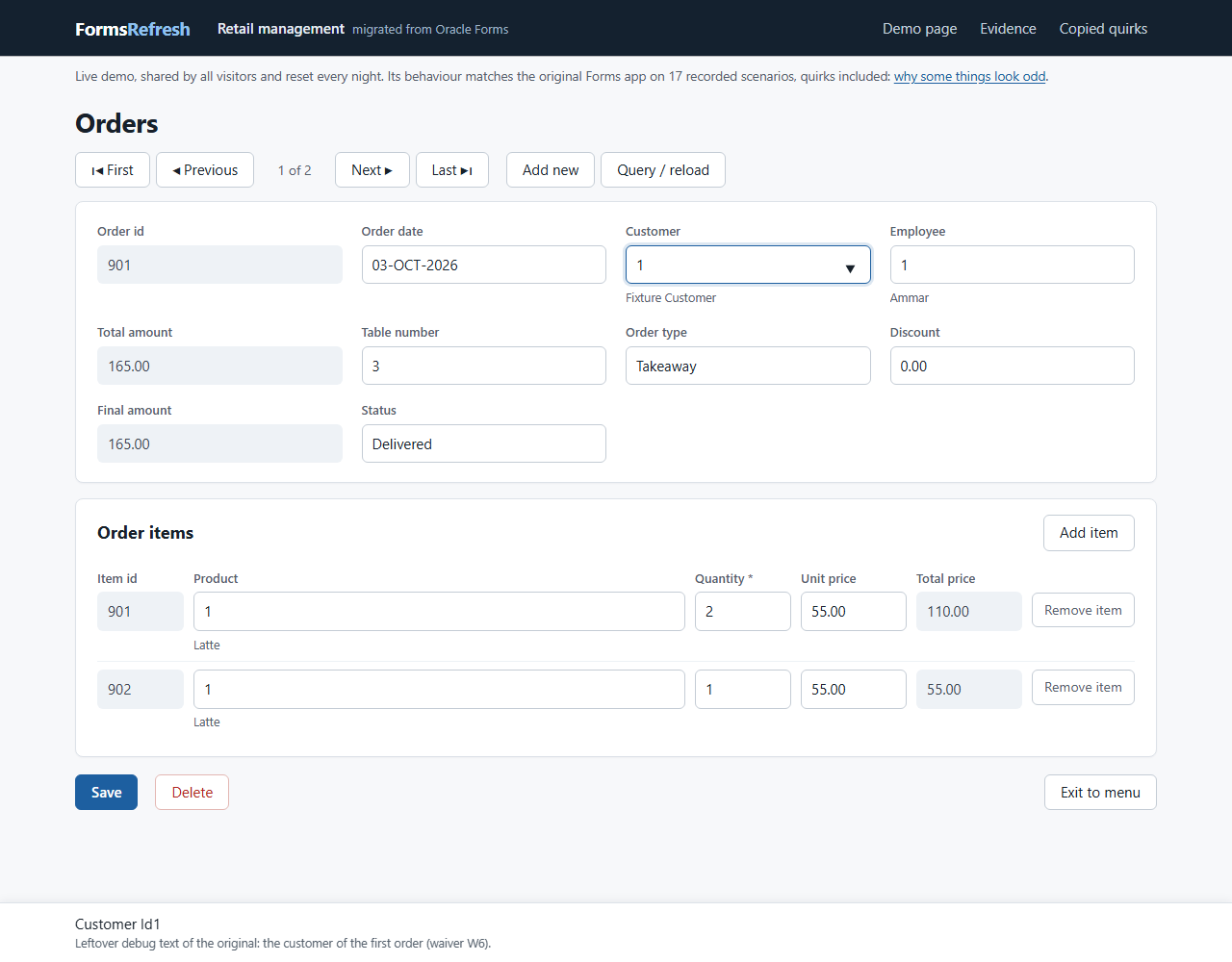The image size is (1232, 962).
Task: Click 'Customer Id1' debug text
Action: [x=117, y=924]
